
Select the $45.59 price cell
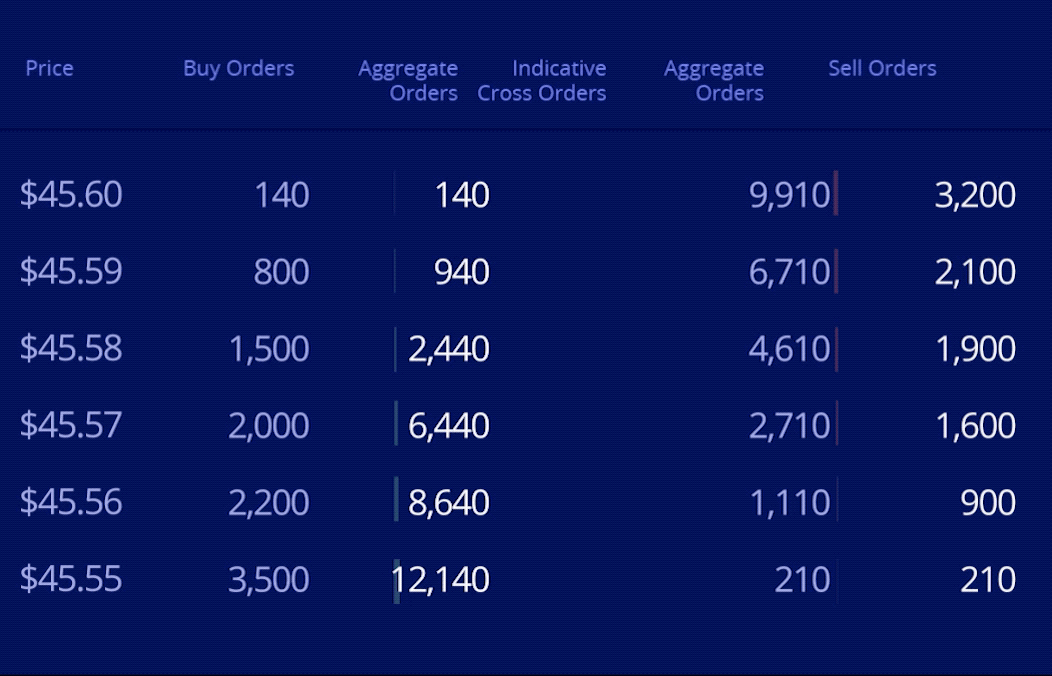[x=71, y=271]
